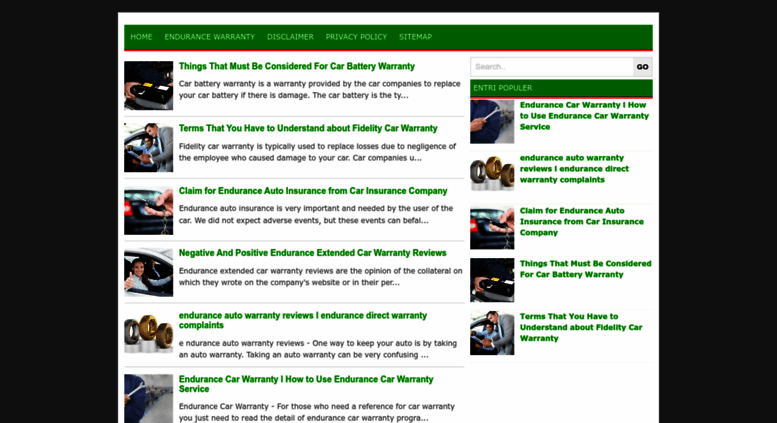Click sidebar Fidelity salesman thumbnail
The image size is (777, 423).
[492, 333]
